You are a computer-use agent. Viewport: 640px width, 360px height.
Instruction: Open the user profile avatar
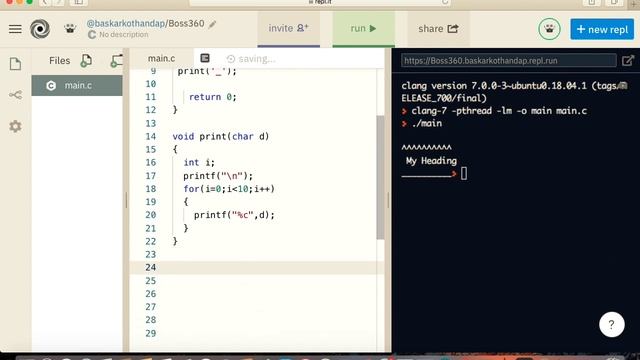[549, 29]
